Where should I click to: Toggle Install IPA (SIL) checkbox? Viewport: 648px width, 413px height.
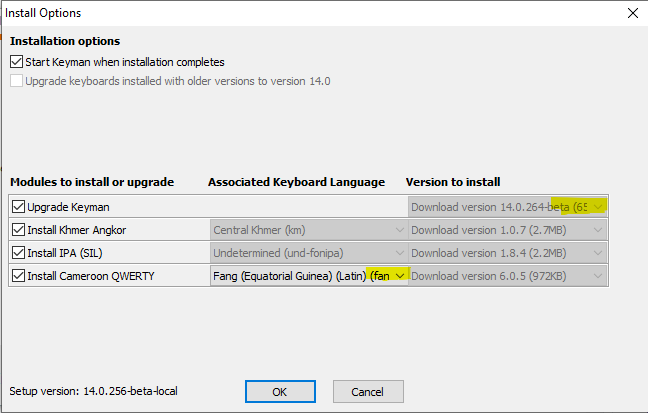(18, 253)
